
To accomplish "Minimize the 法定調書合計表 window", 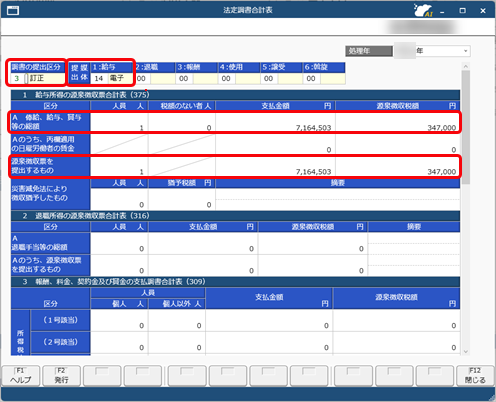I will (x=442, y=11).
